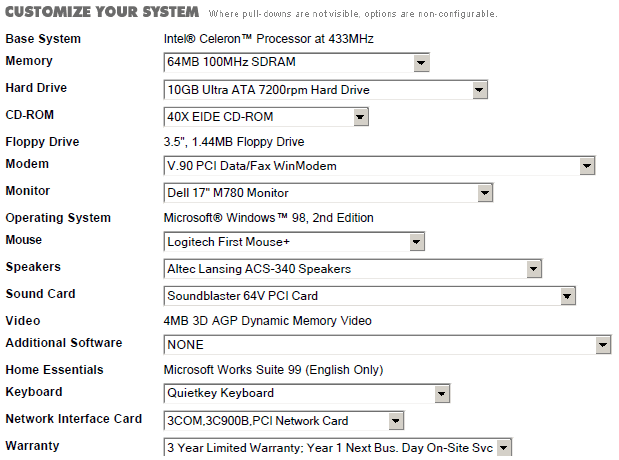Screen dimensions: 619x460
Task: Expand the Altec Lansing ACS-340 Speakers dropdown
Action: [353, 269]
